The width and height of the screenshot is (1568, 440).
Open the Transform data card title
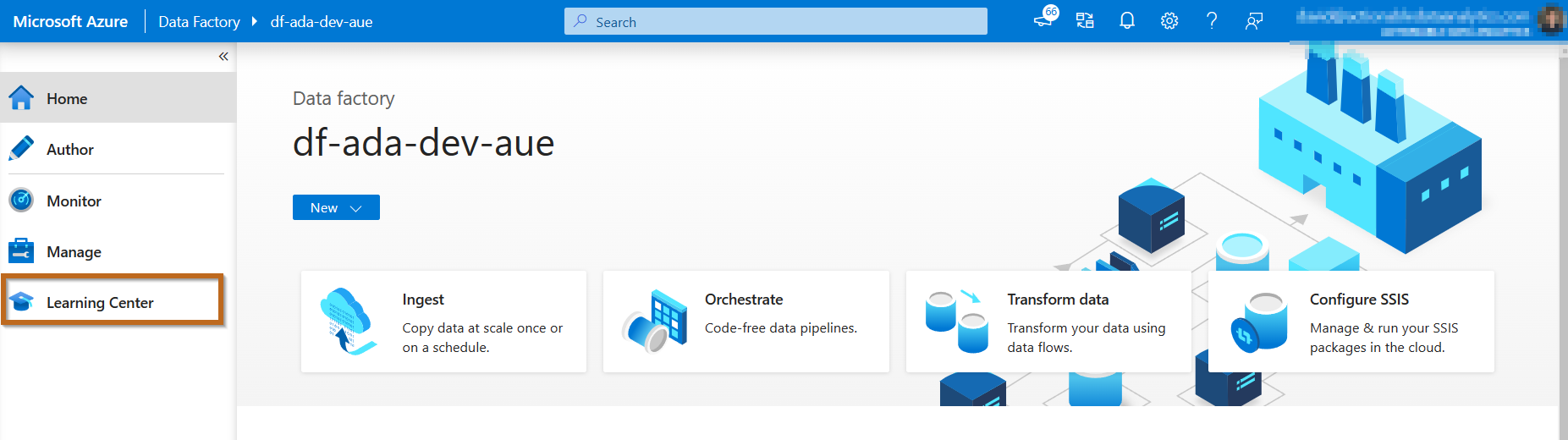[1058, 300]
